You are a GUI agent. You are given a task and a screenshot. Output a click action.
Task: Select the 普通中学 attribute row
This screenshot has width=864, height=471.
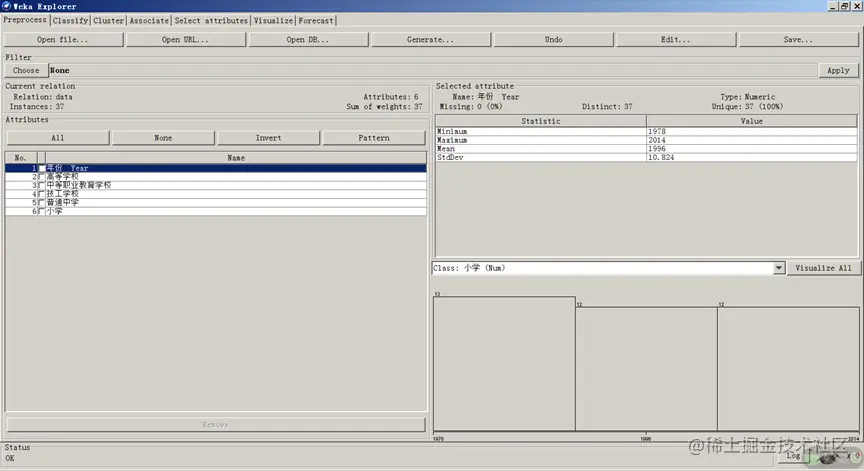click(x=215, y=202)
